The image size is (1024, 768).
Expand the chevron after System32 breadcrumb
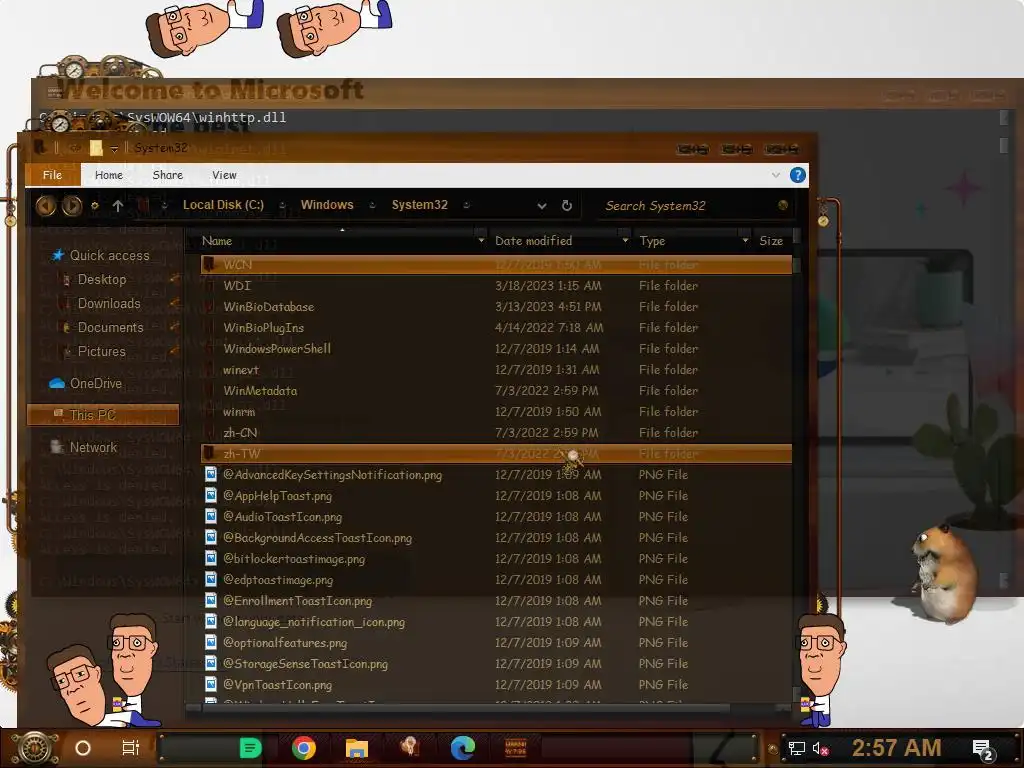(x=466, y=205)
